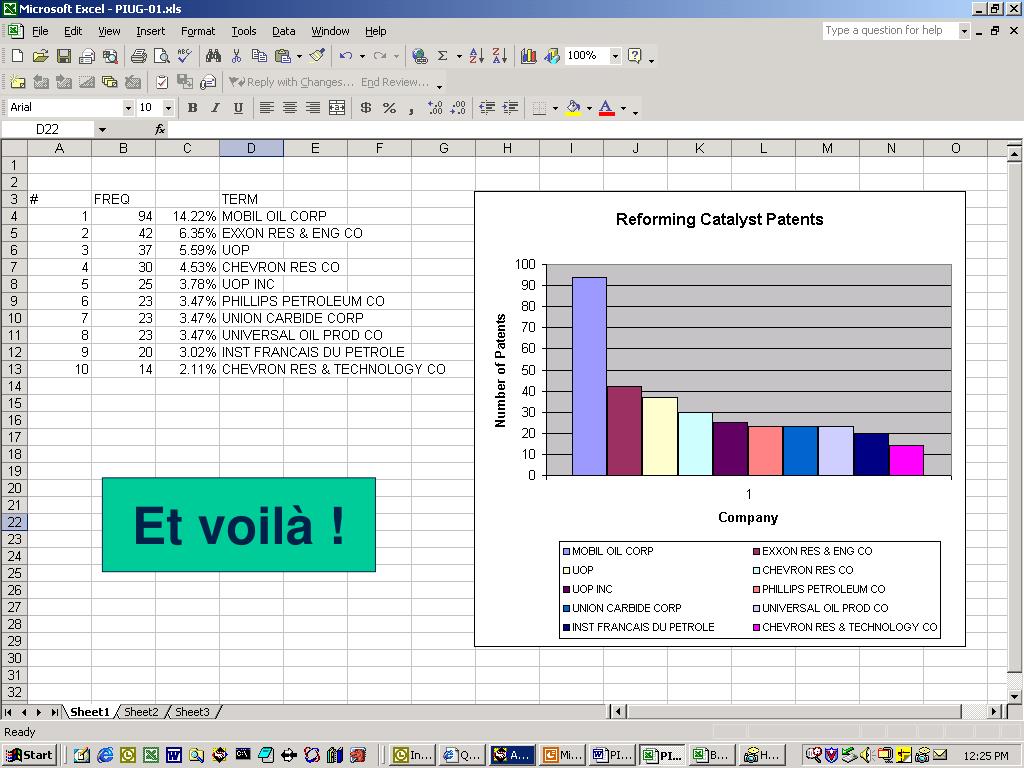
Task: Expand the font size dropdown
Action: coord(168,108)
